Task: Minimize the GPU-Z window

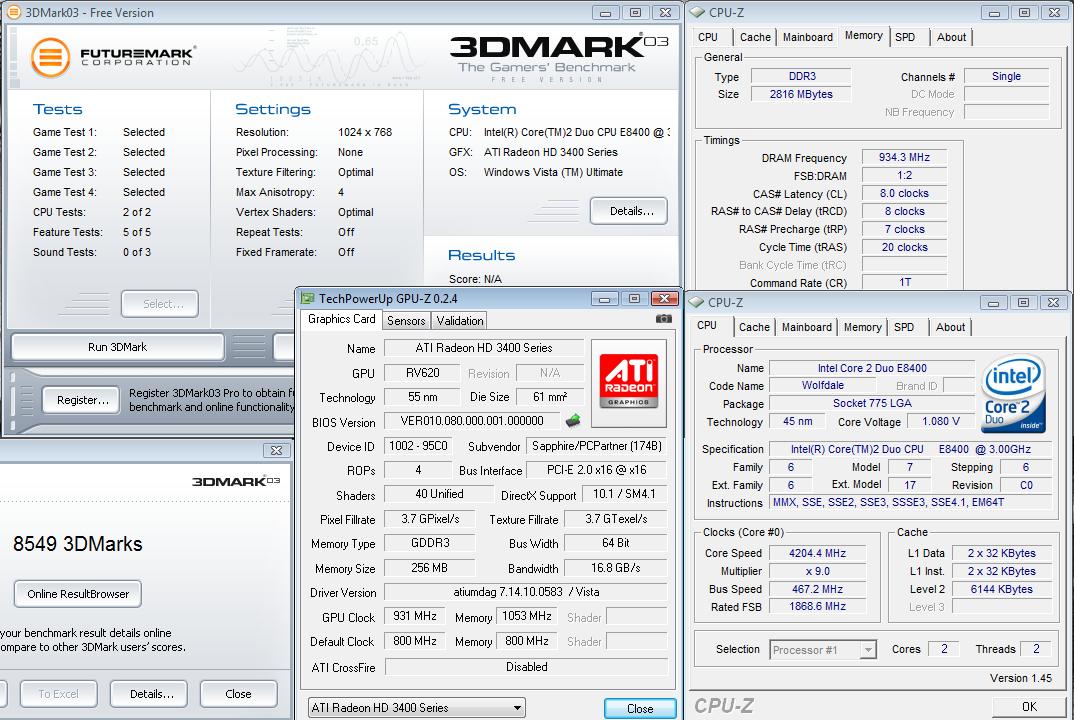Action: click(x=603, y=299)
